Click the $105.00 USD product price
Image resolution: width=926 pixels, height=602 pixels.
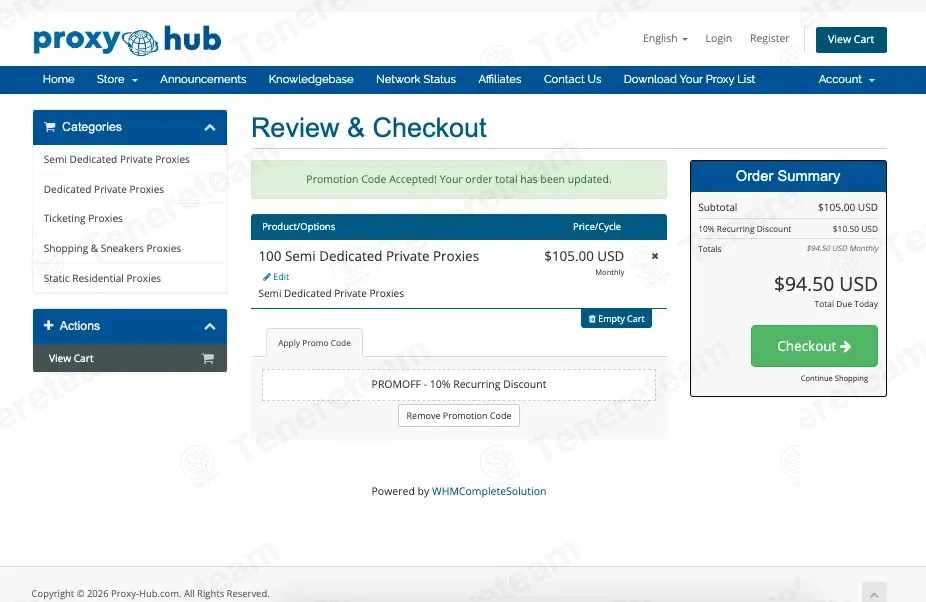pyautogui.click(x=583, y=256)
